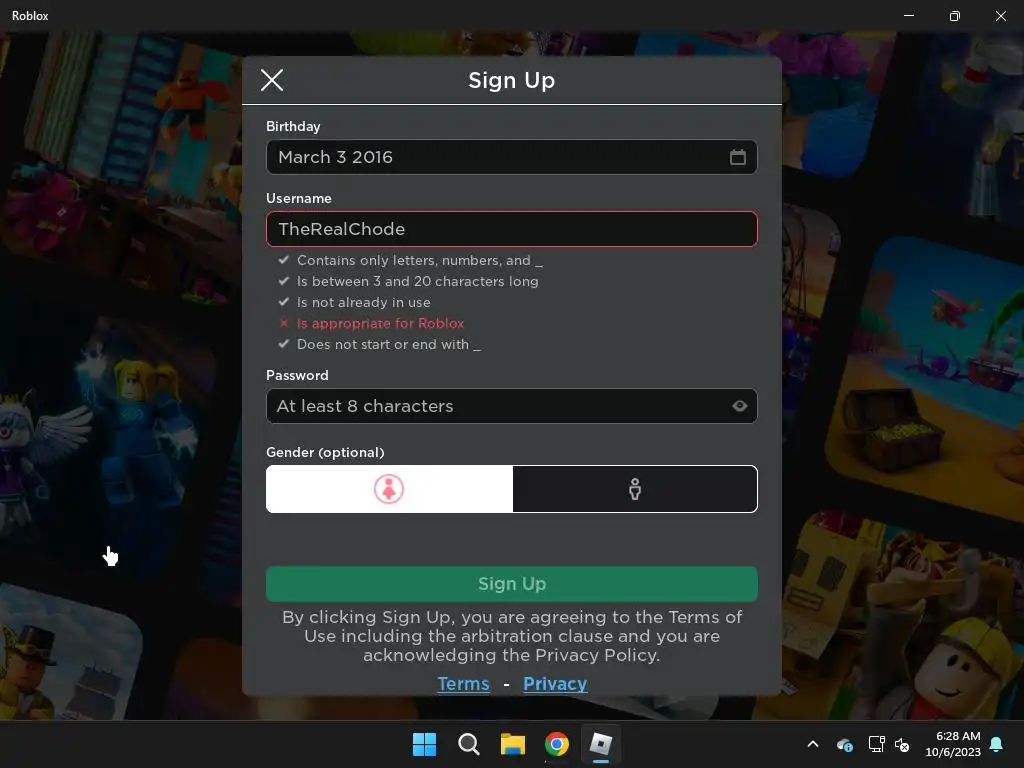The width and height of the screenshot is (1024, 768).
Task: Click the Gender (optional) label
Action: 325,453
